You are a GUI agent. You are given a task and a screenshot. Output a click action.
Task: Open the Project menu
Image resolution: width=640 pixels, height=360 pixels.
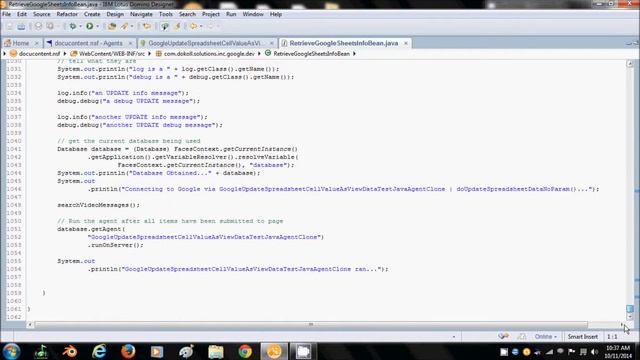click(x=211, y=14)
